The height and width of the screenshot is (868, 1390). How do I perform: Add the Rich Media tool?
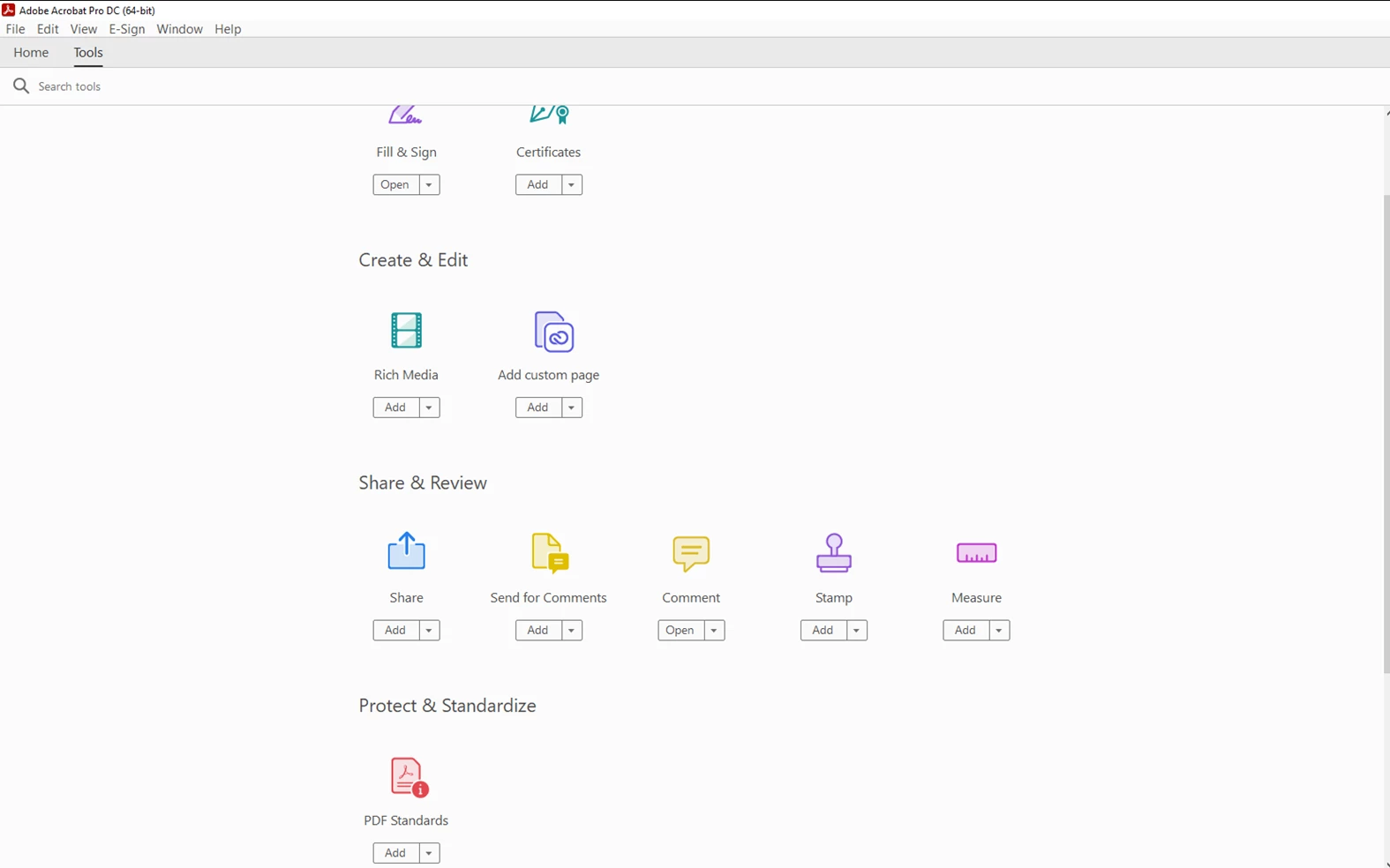(395, 408)
